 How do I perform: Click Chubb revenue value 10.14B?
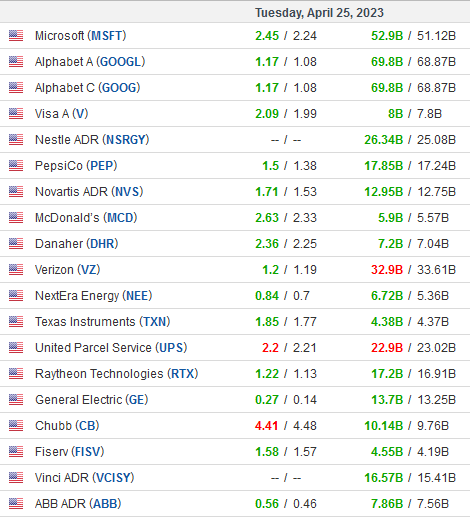pyautogui.click(x=384, y=426)
